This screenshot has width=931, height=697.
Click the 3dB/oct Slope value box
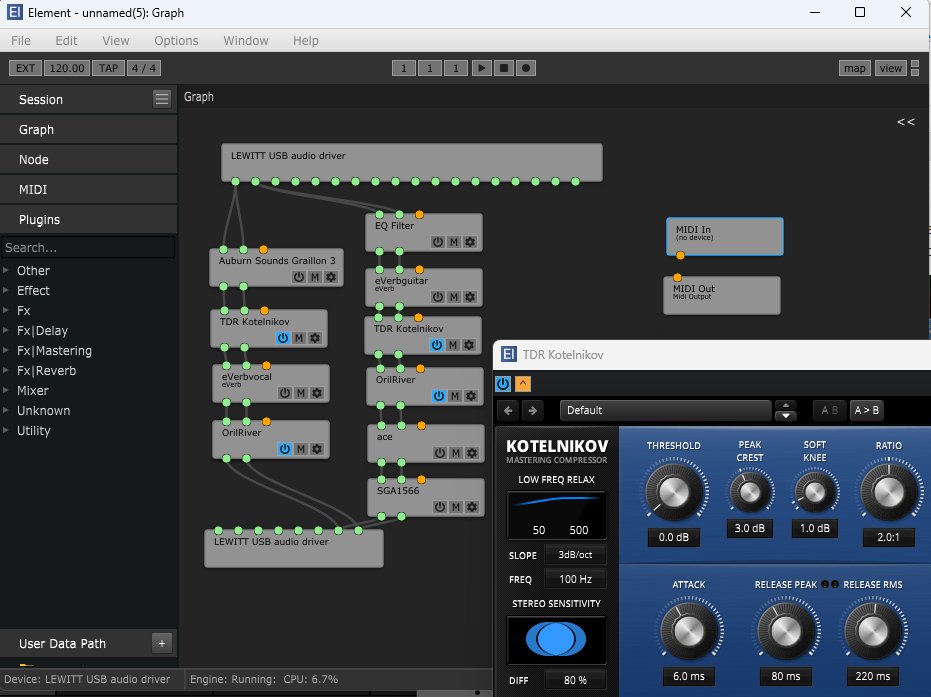pos(575,555)
